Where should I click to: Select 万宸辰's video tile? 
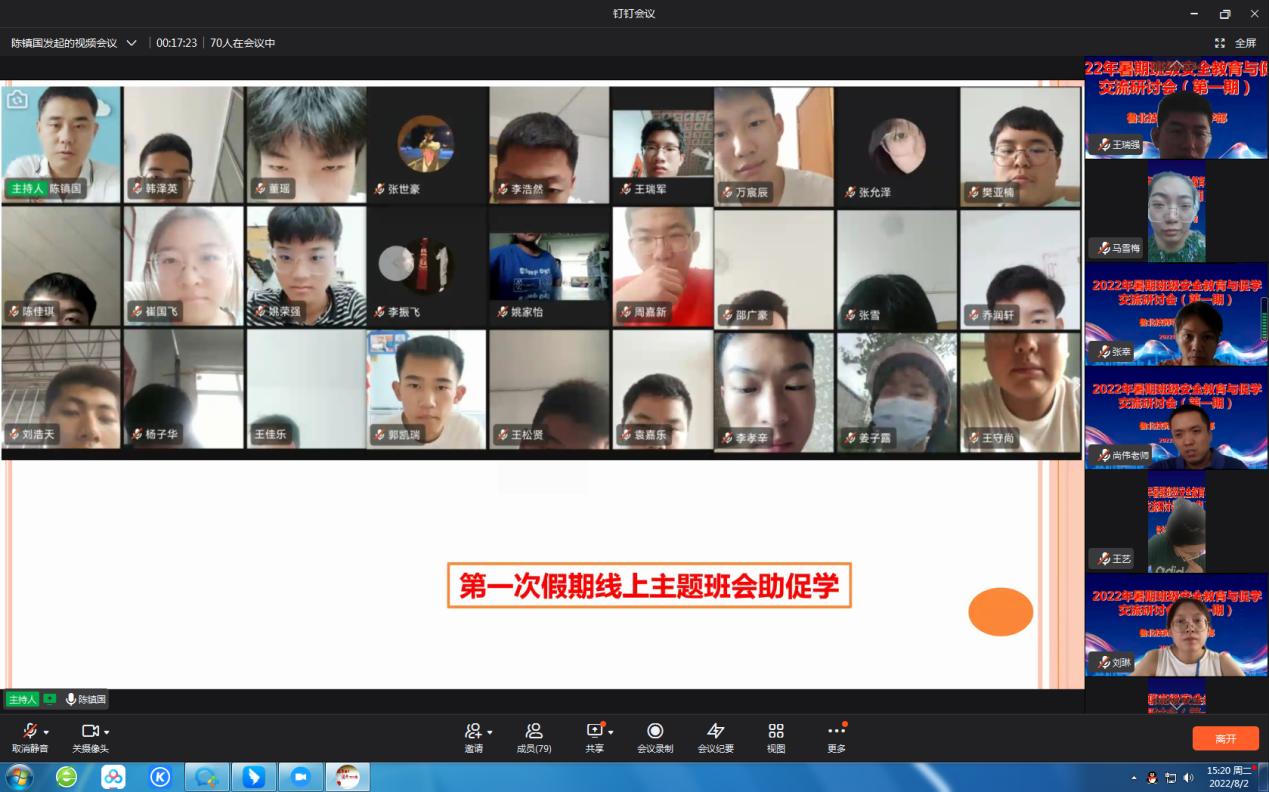tap(774, 146)
